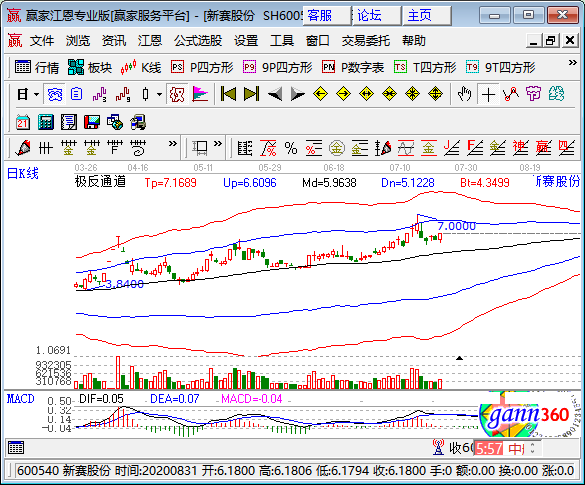Jump to the first bar
Screen dimensions: 585x485
228,94
